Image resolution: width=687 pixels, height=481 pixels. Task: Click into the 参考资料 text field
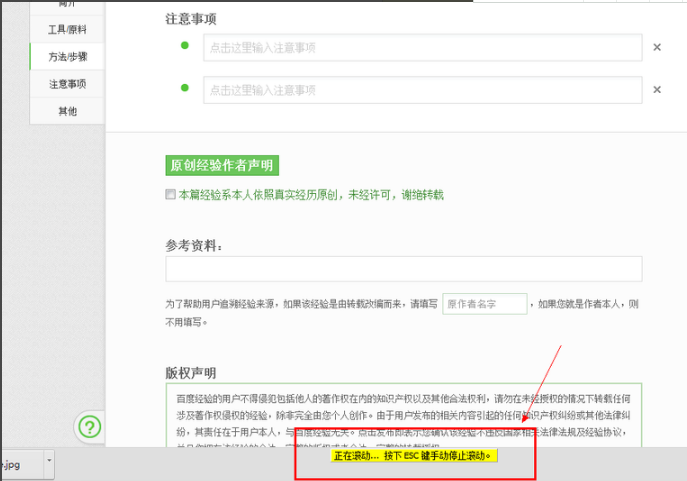404,269
